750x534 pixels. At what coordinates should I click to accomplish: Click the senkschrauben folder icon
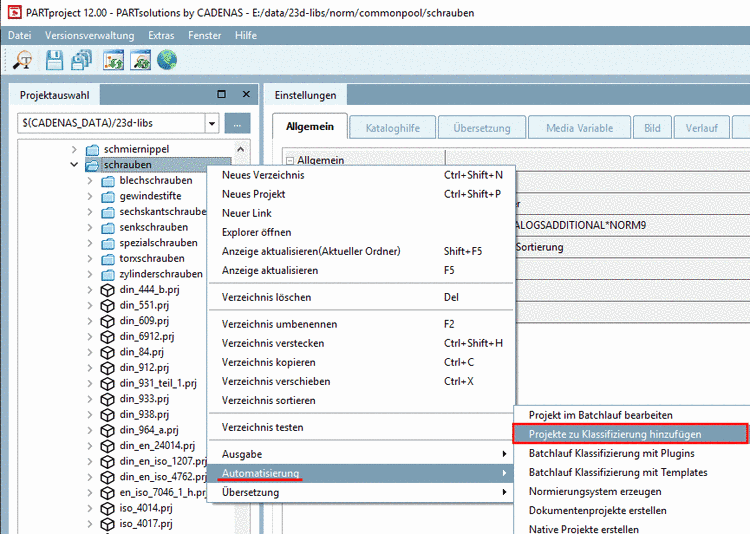point(108,228)
